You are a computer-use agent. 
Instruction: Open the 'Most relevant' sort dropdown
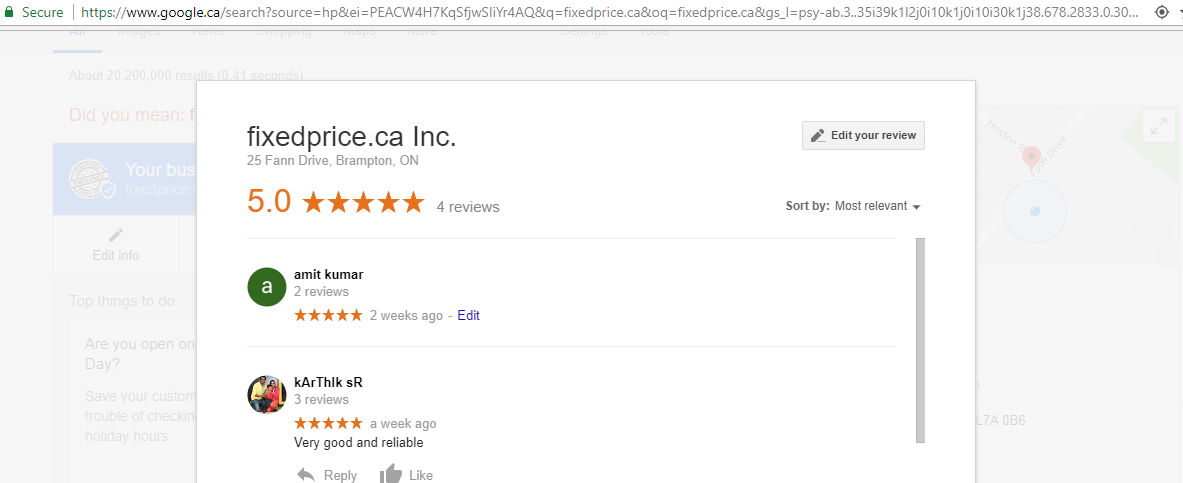[877, 206]
